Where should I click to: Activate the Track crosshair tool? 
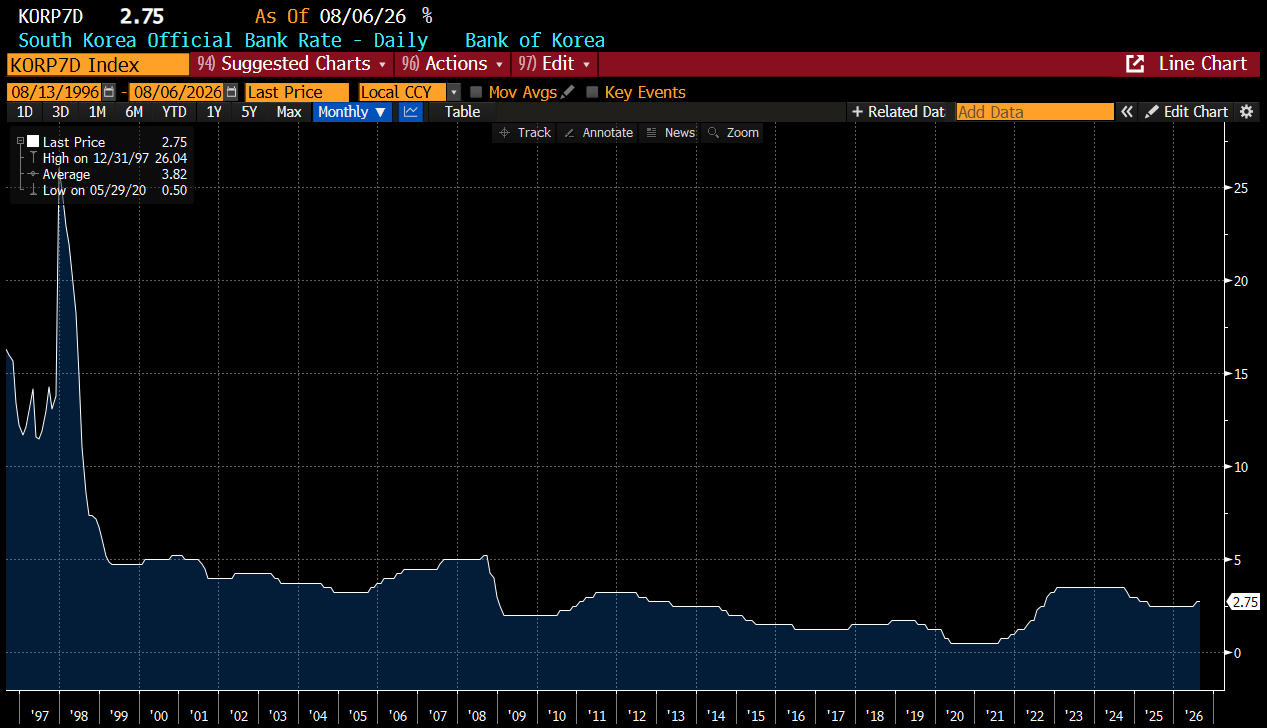click(525, 133)
